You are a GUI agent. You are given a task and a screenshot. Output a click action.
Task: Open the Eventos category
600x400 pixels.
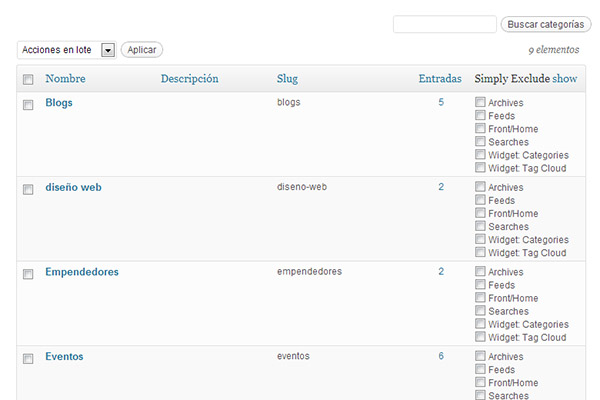tap(64, 356)
